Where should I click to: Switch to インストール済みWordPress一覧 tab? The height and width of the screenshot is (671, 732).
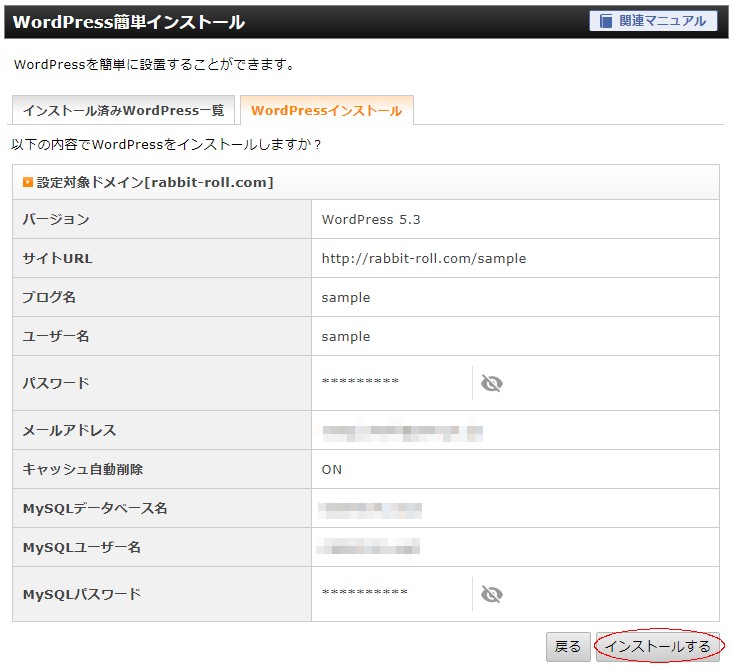point(123,110)
